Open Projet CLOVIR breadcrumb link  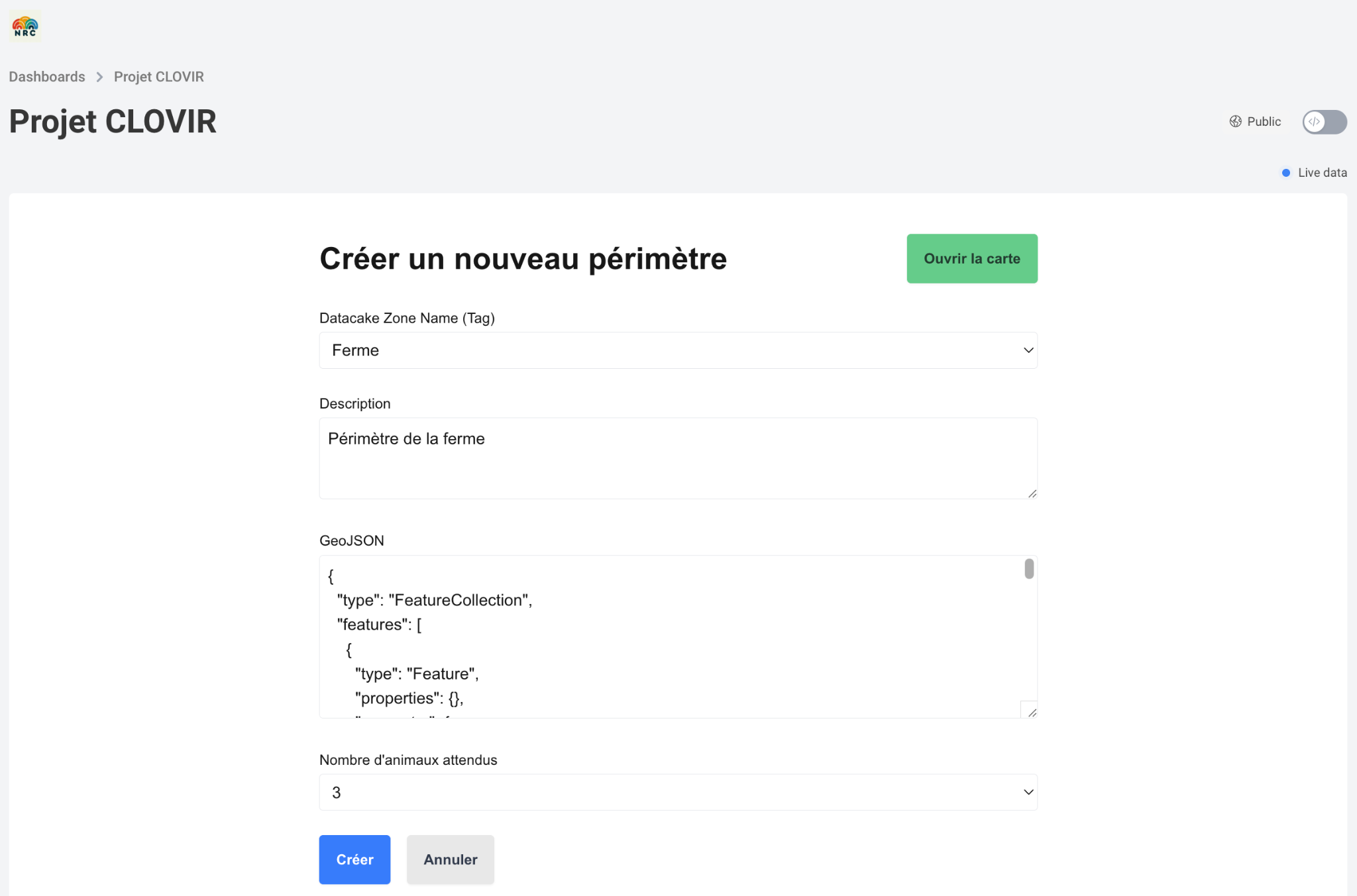point(159,77)
